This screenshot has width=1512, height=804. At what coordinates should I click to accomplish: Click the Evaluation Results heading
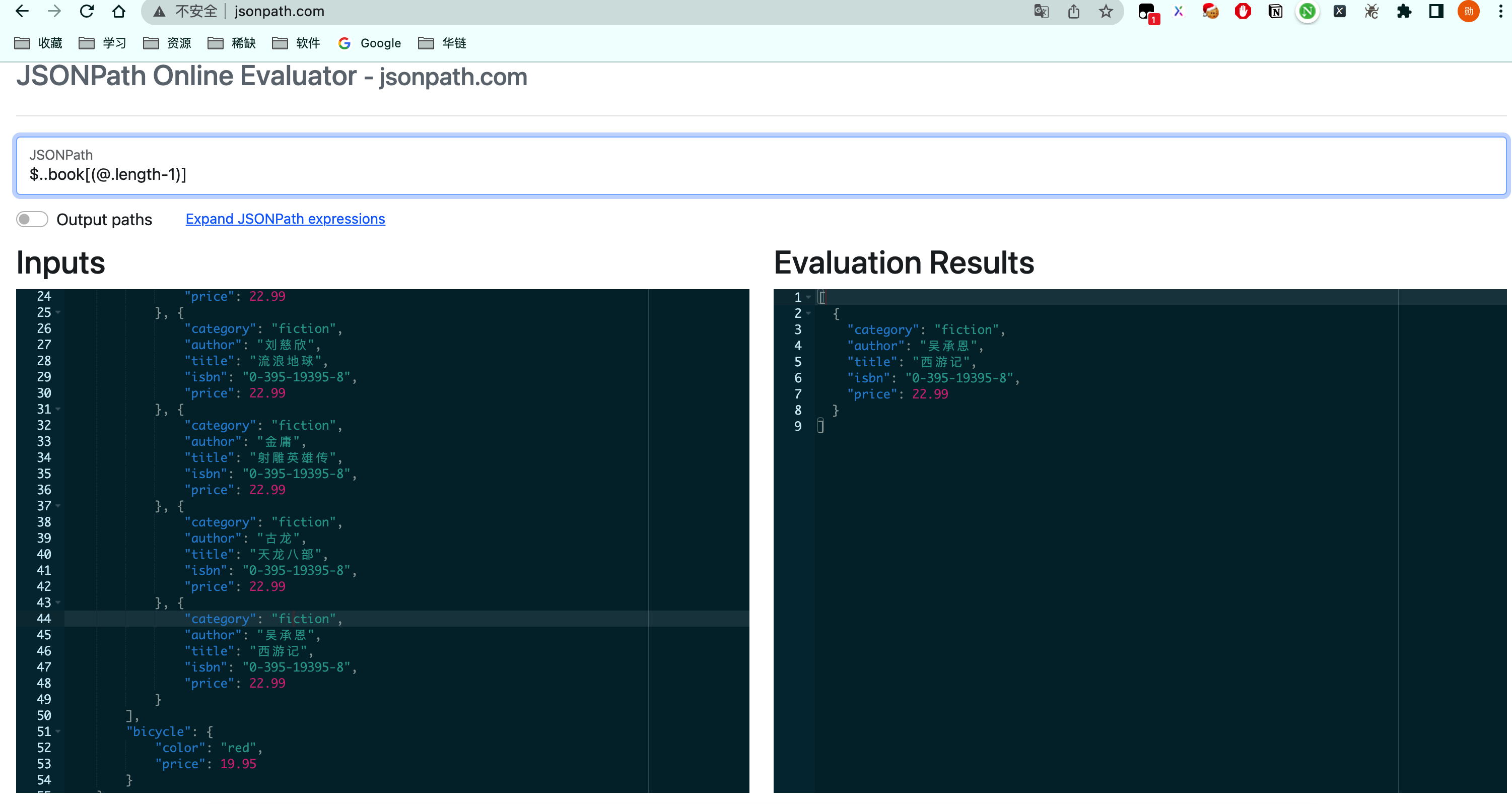point(904,262)
